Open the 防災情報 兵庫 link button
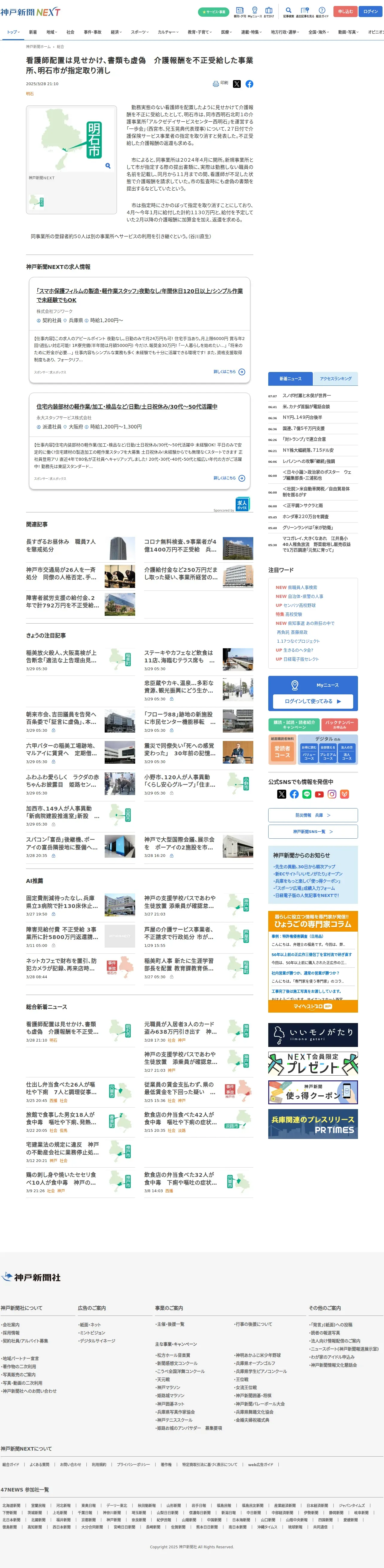 (x=313, y=815)
